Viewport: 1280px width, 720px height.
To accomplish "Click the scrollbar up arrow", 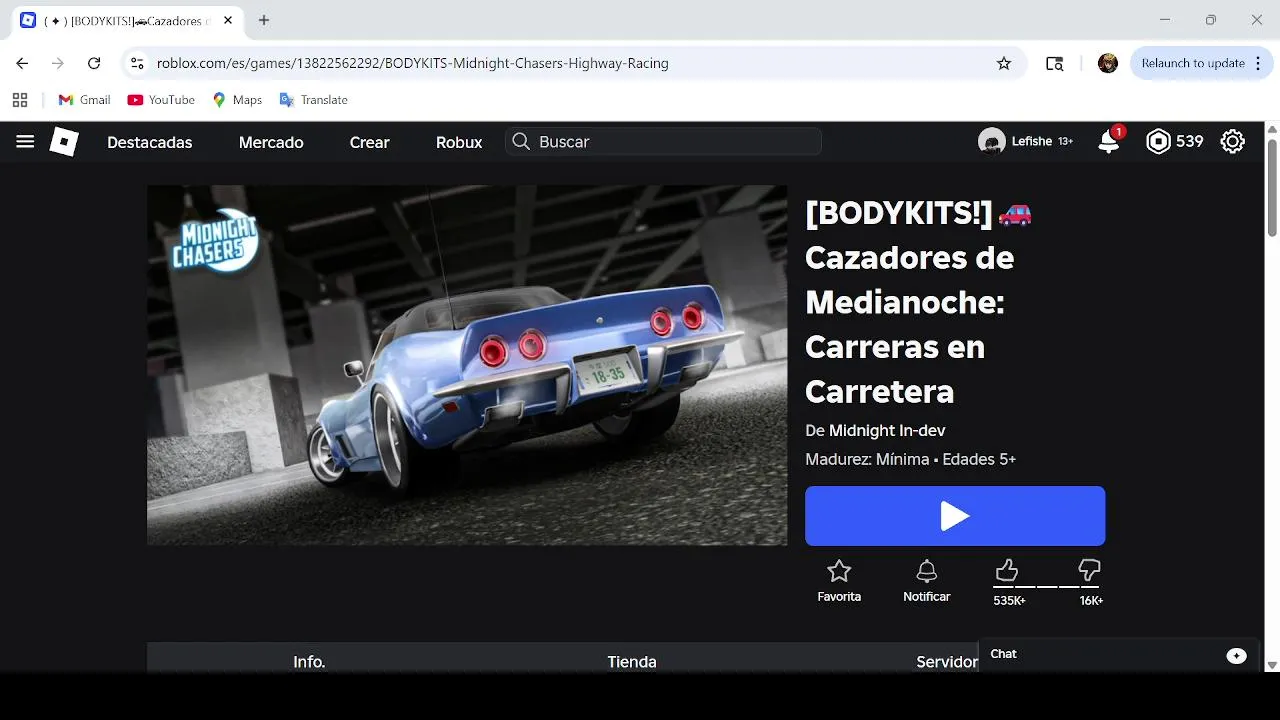I will [x=1272, y=130].
